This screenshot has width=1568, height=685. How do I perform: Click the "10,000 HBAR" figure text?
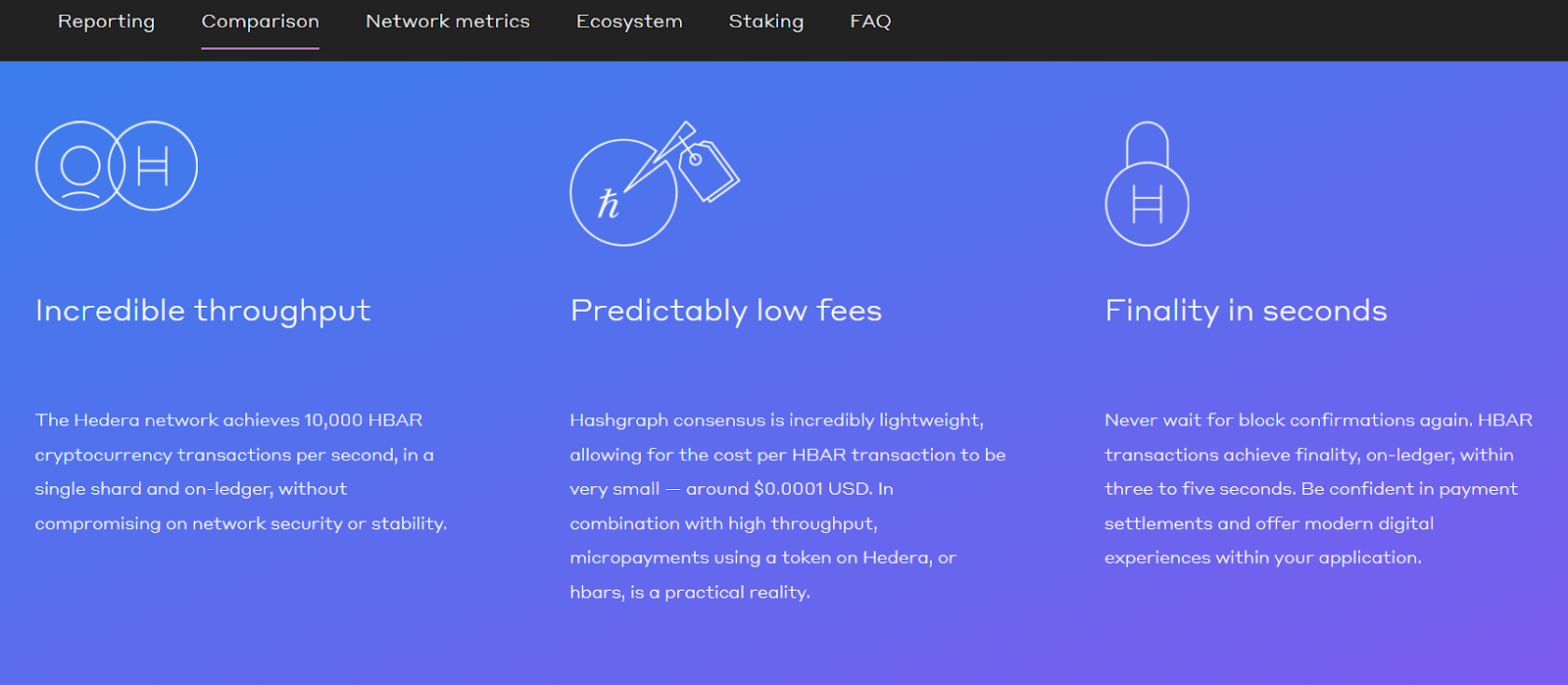coord(363,420)
